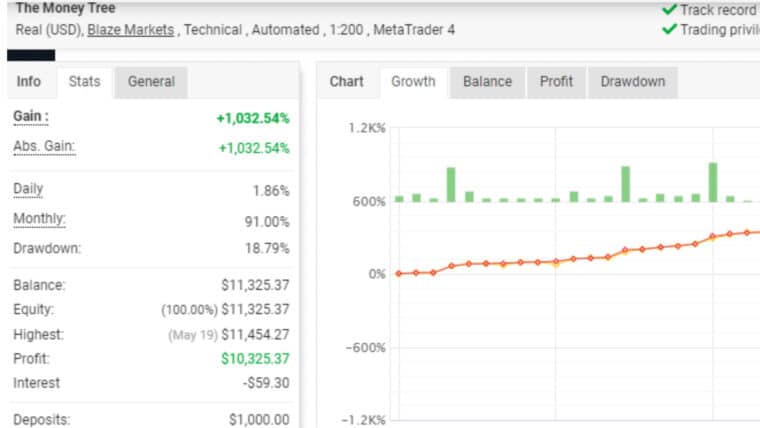Switch chart to Balance tab
Viewport: 760px width, 428px height.
click(x=488, y=81)
